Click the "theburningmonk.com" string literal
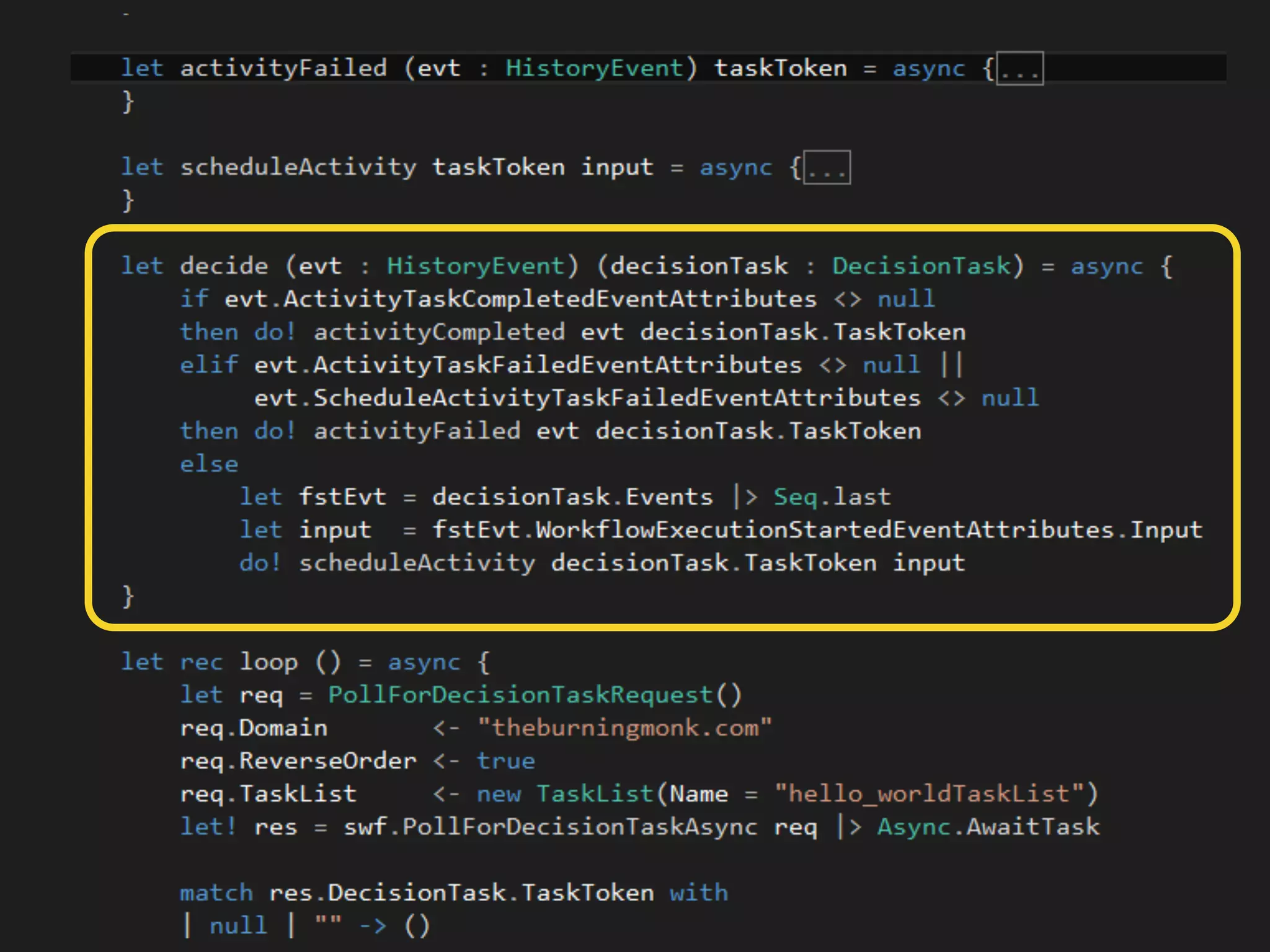This screenshot has width=1270, height=952. 624,728
